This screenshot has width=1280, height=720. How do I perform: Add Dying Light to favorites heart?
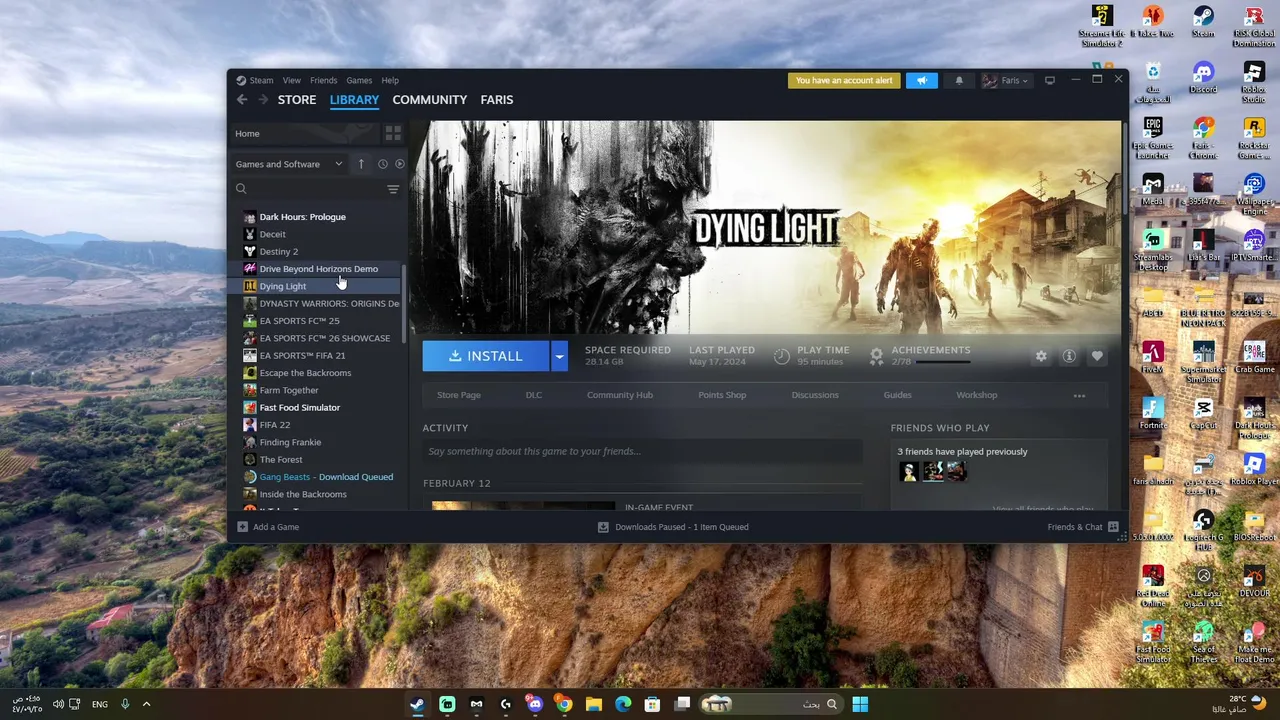[x=1097, y=356]
